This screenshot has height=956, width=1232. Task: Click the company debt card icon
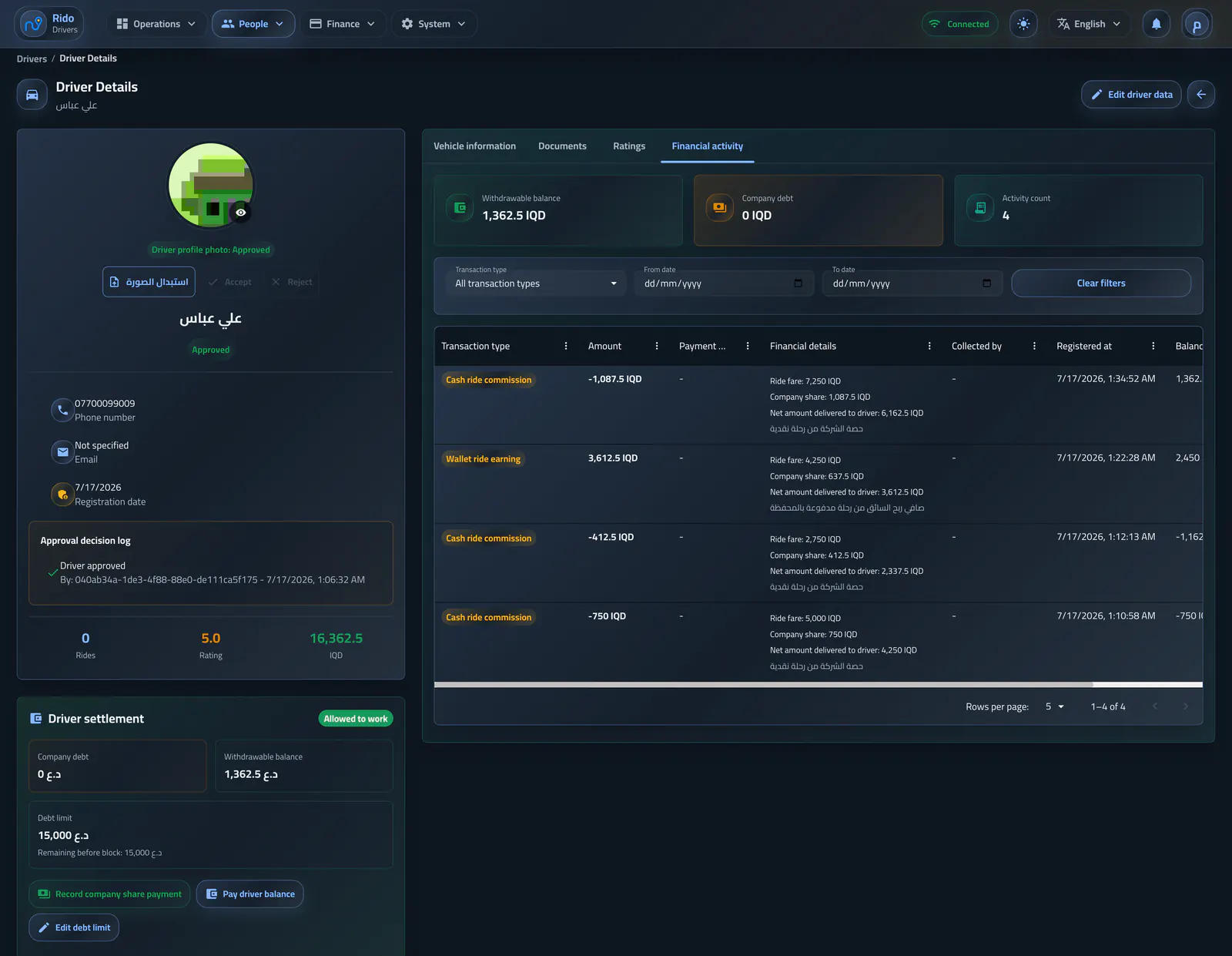tap(719, 207)
